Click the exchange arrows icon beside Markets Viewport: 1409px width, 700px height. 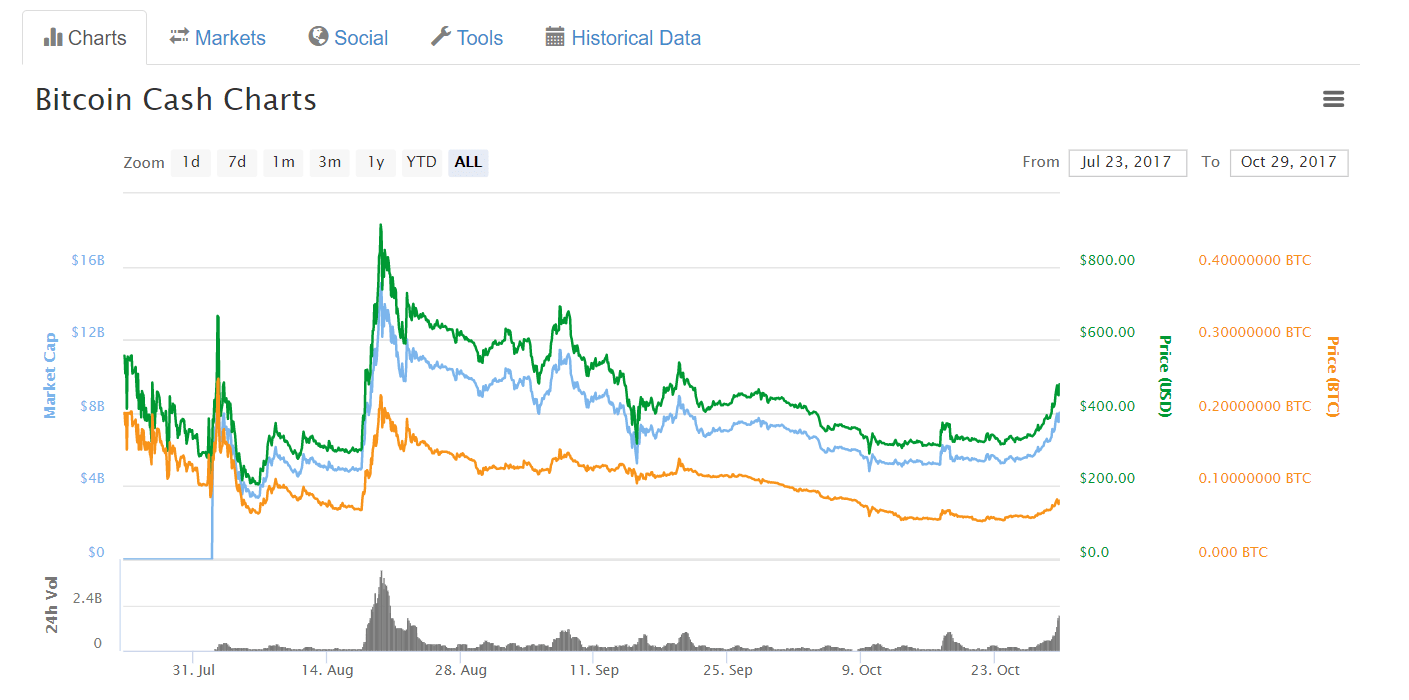pos(179,37)
